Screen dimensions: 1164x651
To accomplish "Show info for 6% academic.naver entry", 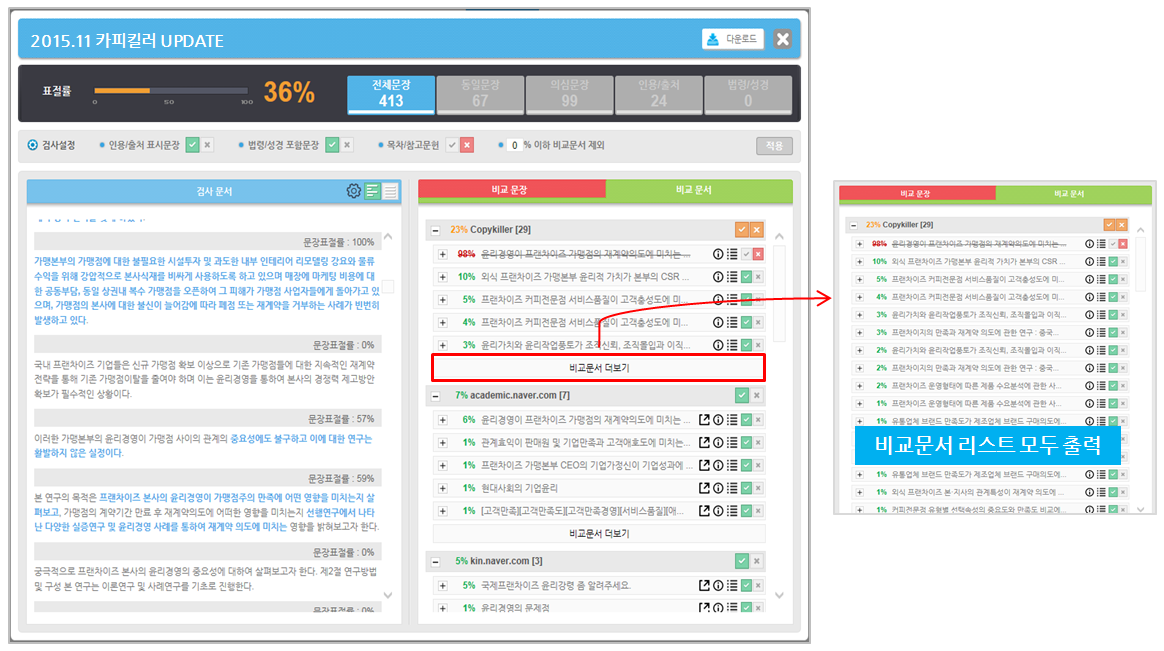I will (718, 419).
